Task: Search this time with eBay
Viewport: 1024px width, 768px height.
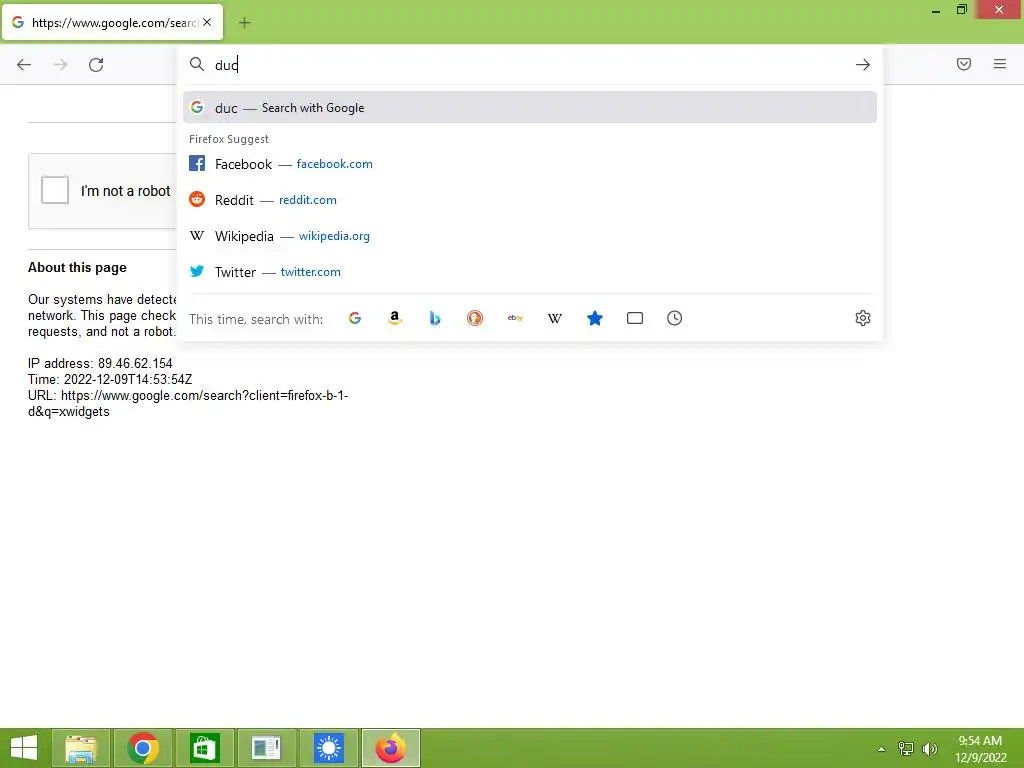Action: pyautogui.click(x=515, y=318)
